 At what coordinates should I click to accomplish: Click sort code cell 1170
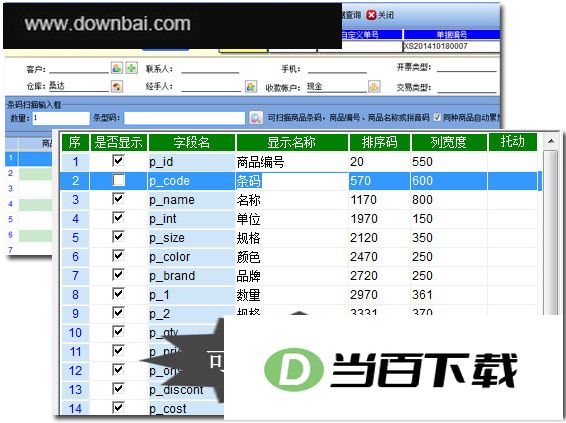pos(379,200)
